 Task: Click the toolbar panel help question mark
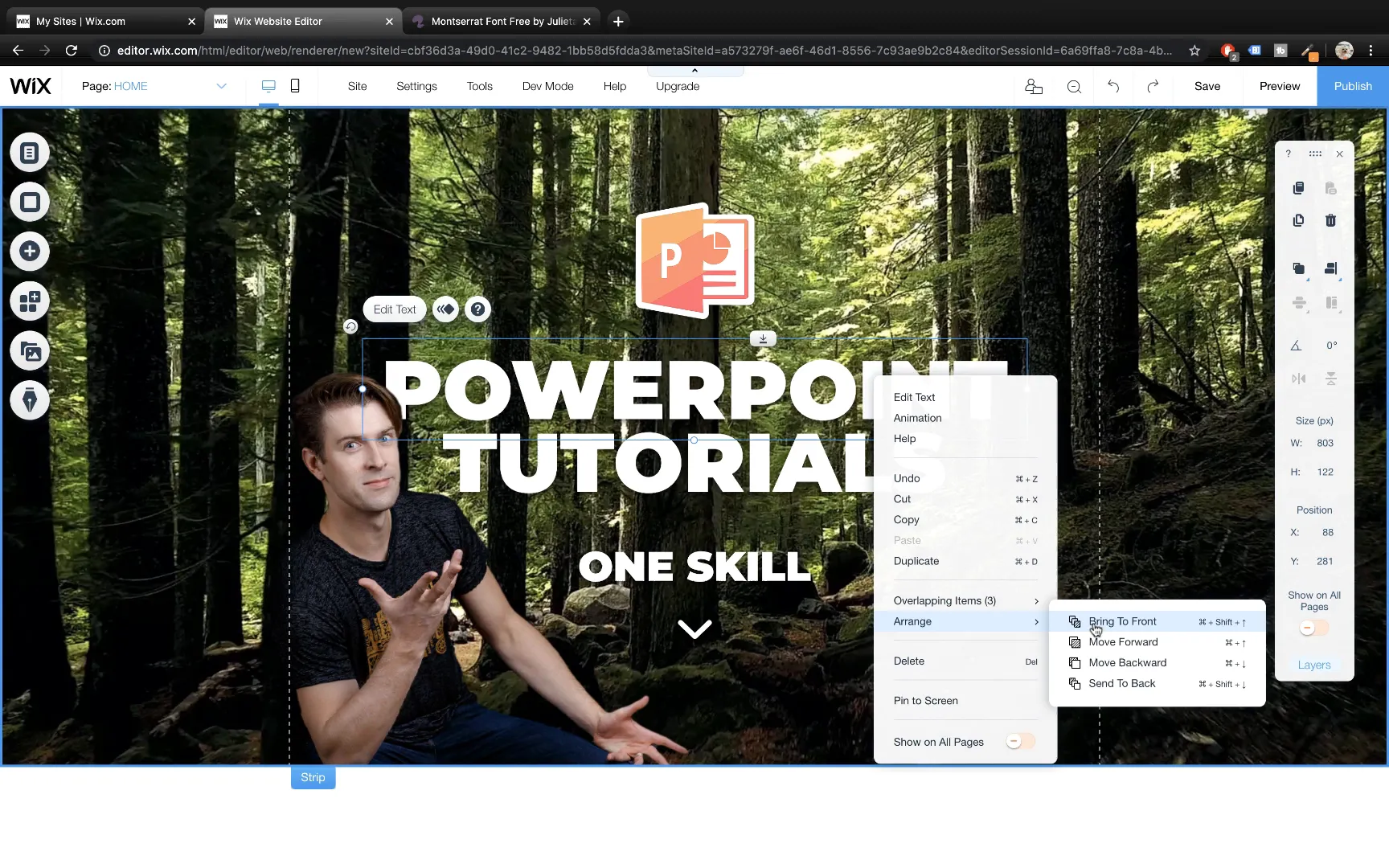tap(1289, 154)
